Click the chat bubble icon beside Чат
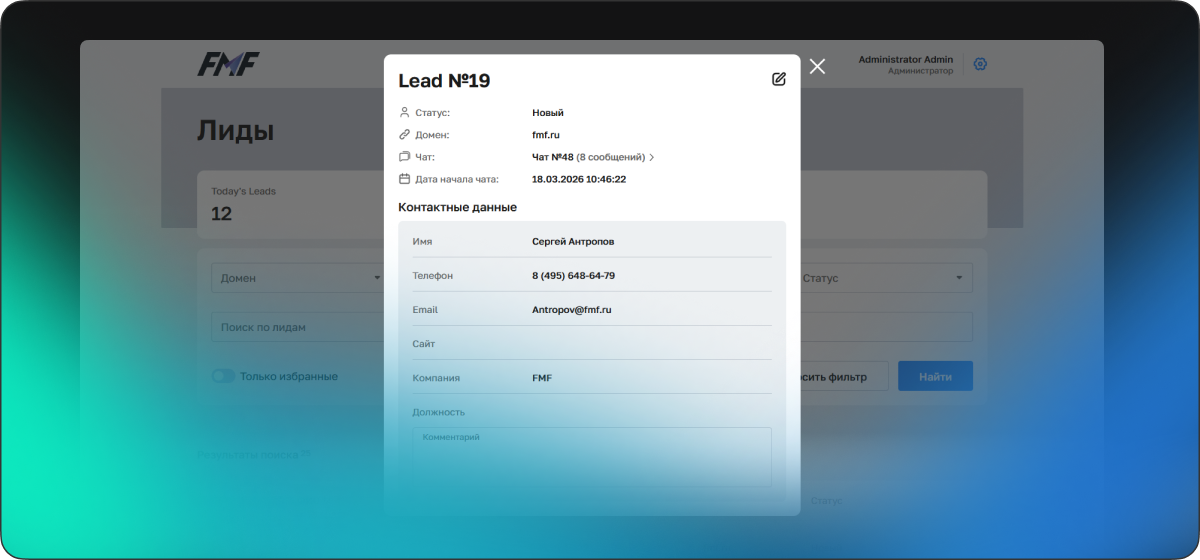The height and width of the screenshot is (560, 1200). click(404, 157)
